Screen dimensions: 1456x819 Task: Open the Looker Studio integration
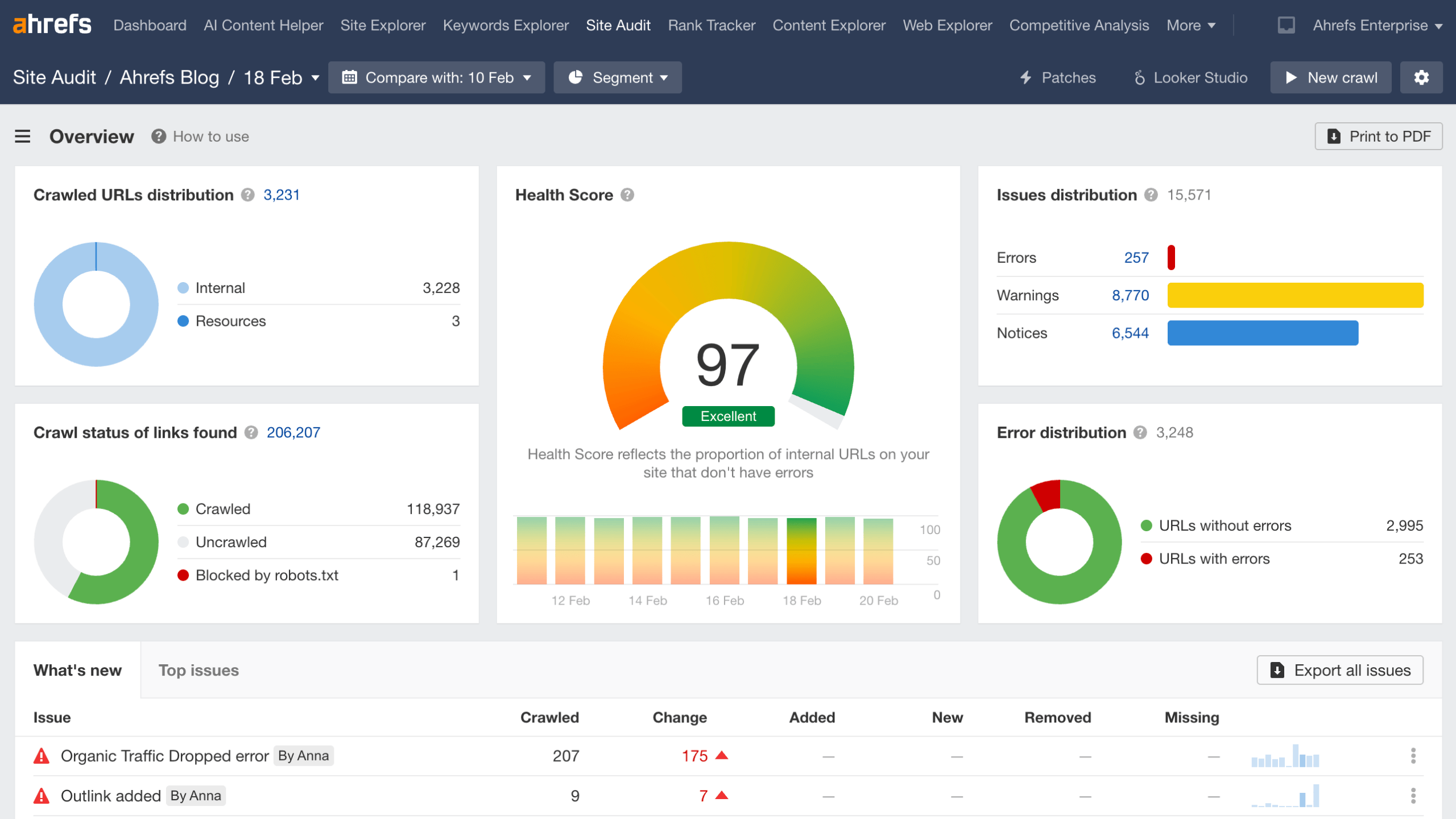click(x=1190, y=77)
